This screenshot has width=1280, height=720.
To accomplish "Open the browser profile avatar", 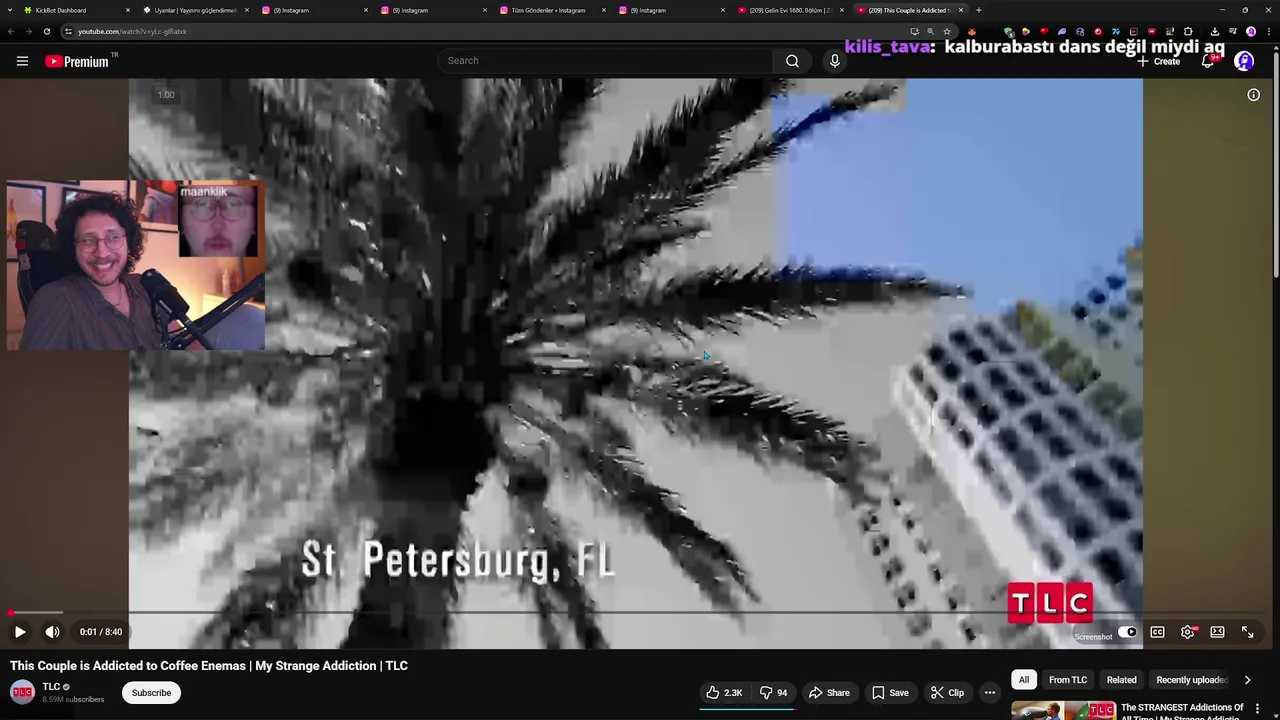I will point(1250,31).
